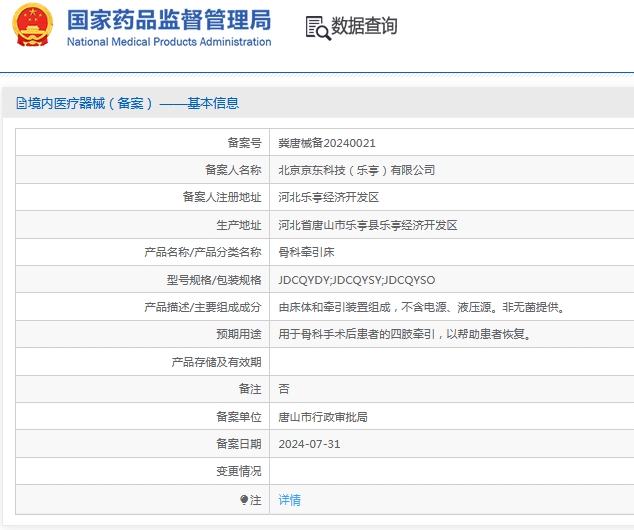
Task: Click the national emblem logo
Action: (32, 25)
